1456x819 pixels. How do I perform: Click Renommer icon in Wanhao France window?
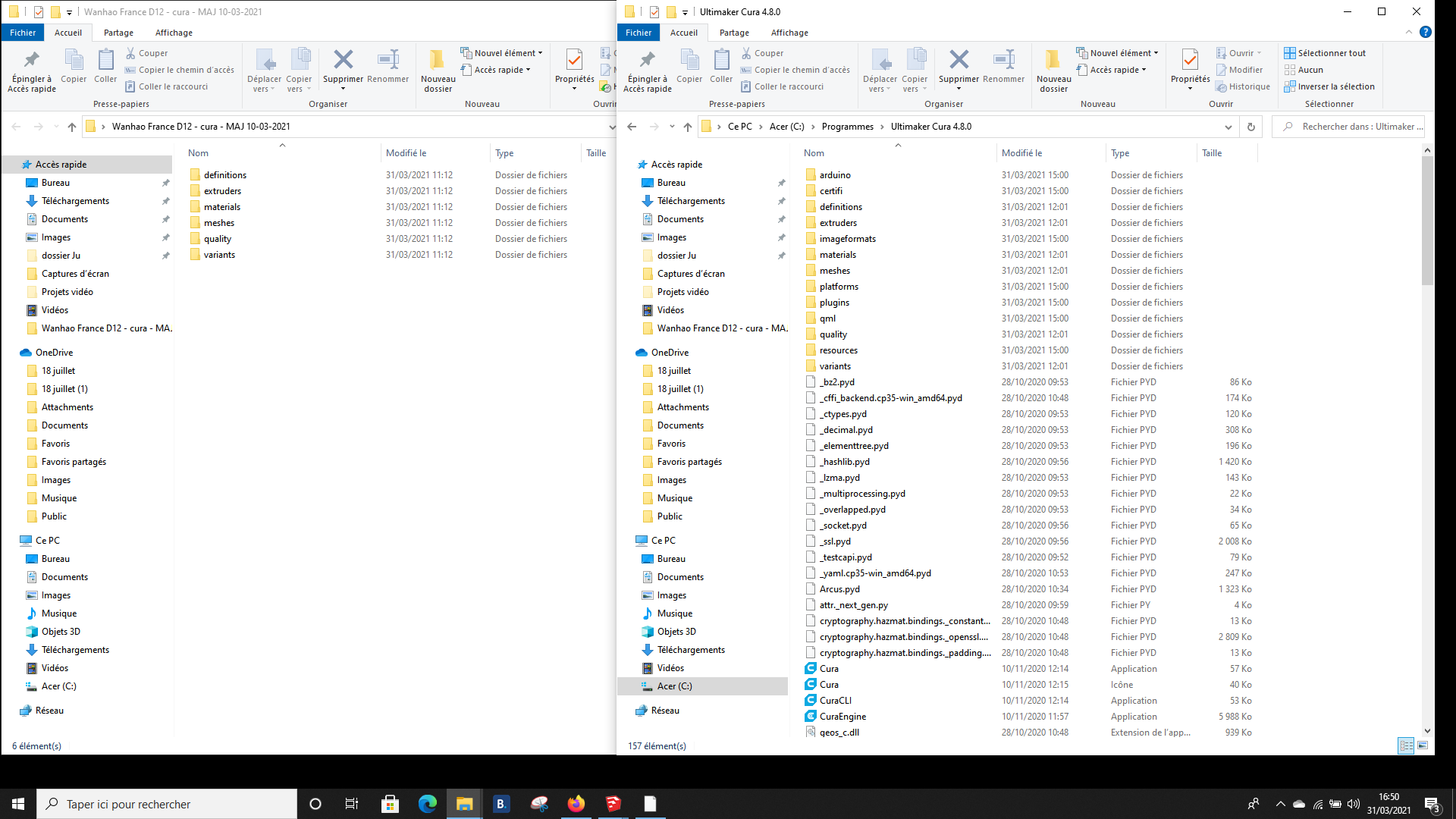(x=388, y=60)
